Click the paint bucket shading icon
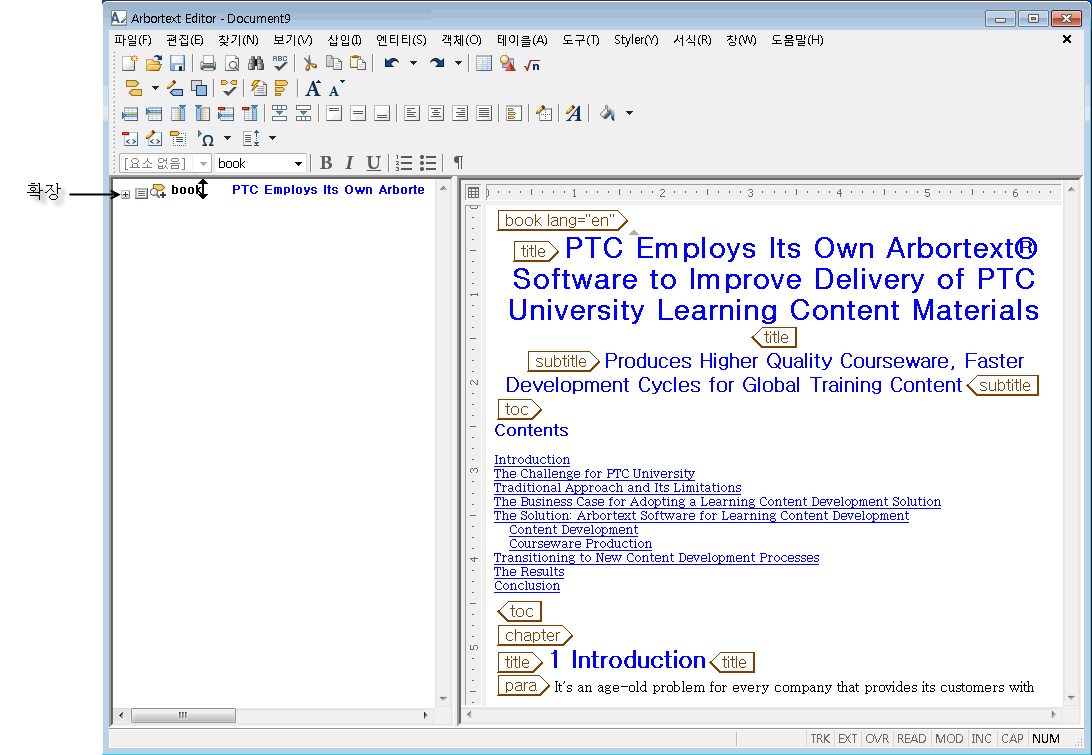The height and width of the screenshot is (755, 1092). pos(607,114)
